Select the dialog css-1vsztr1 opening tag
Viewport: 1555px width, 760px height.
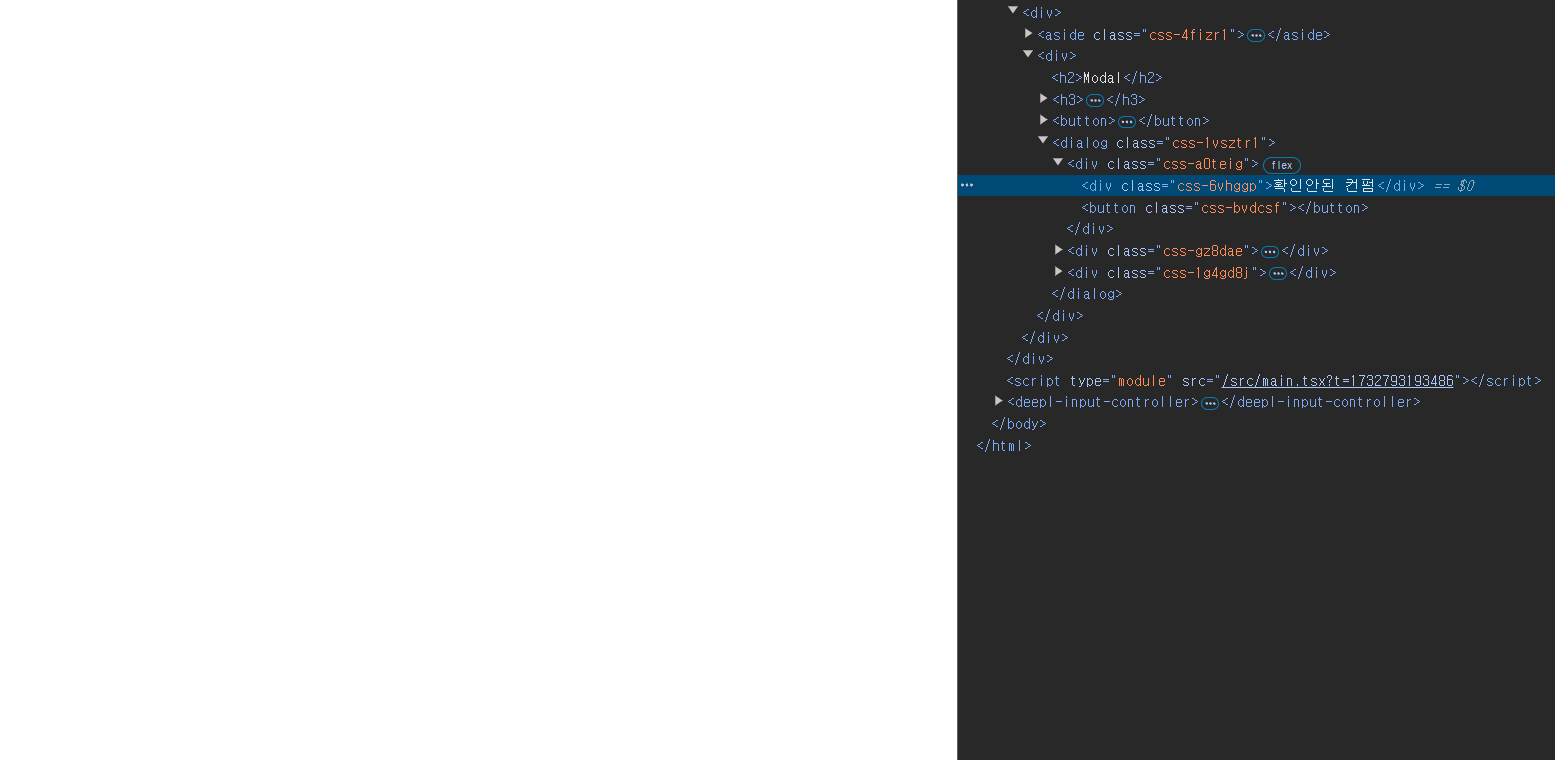tap(1164, 143)
